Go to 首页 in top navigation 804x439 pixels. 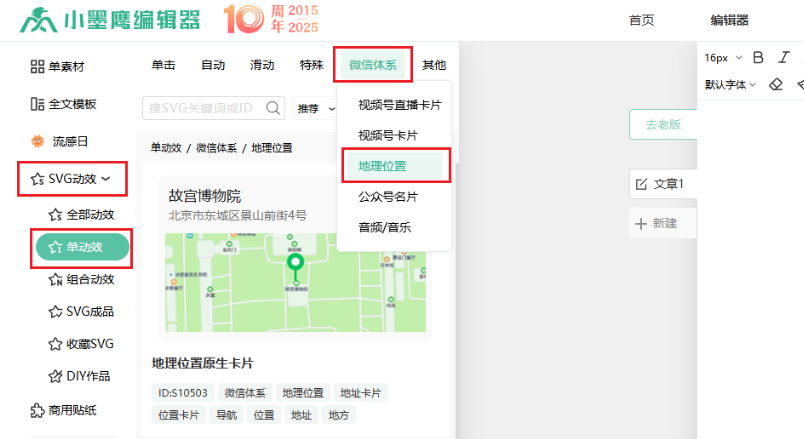click(x=641, y=20)
